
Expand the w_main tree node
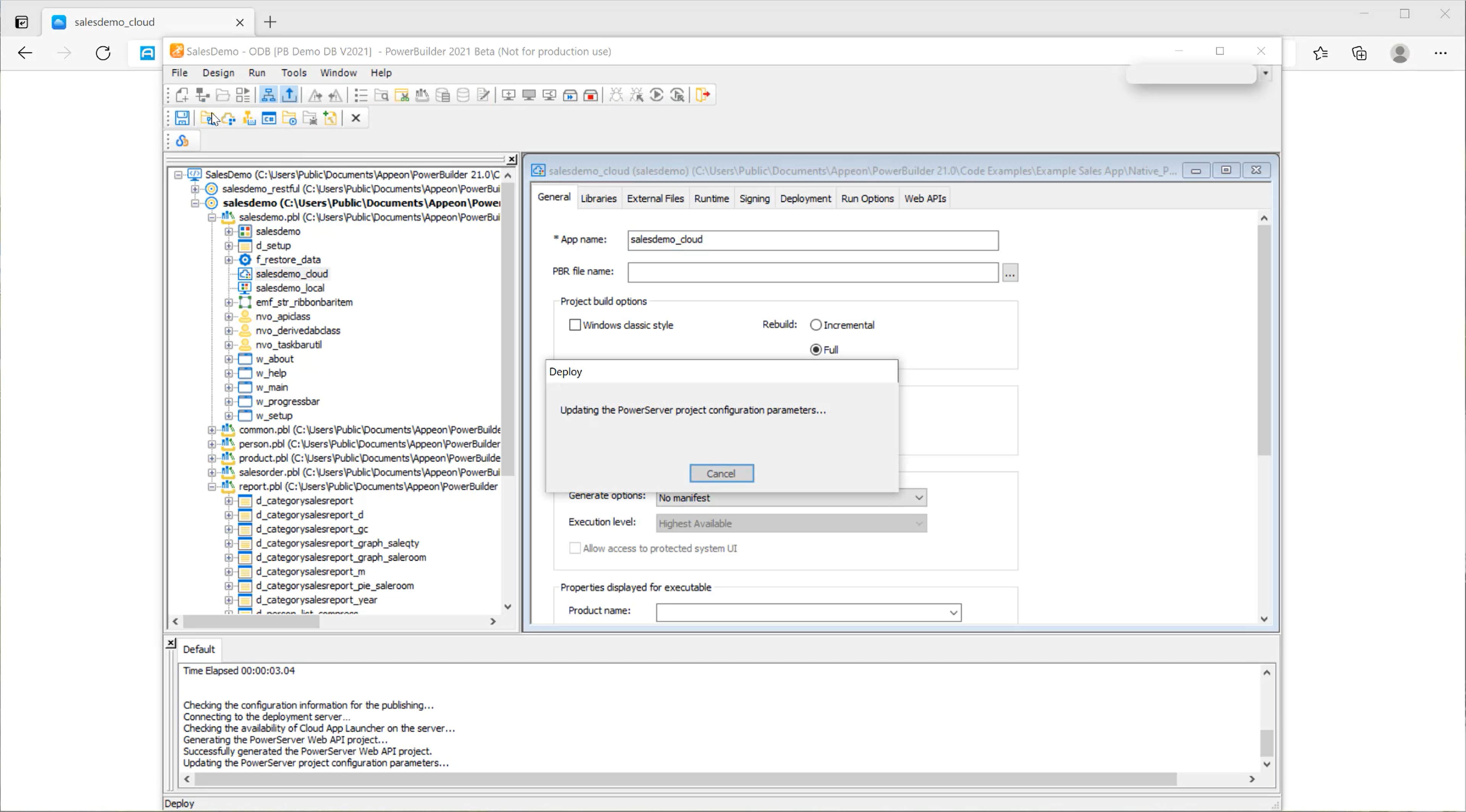(229, 387)
